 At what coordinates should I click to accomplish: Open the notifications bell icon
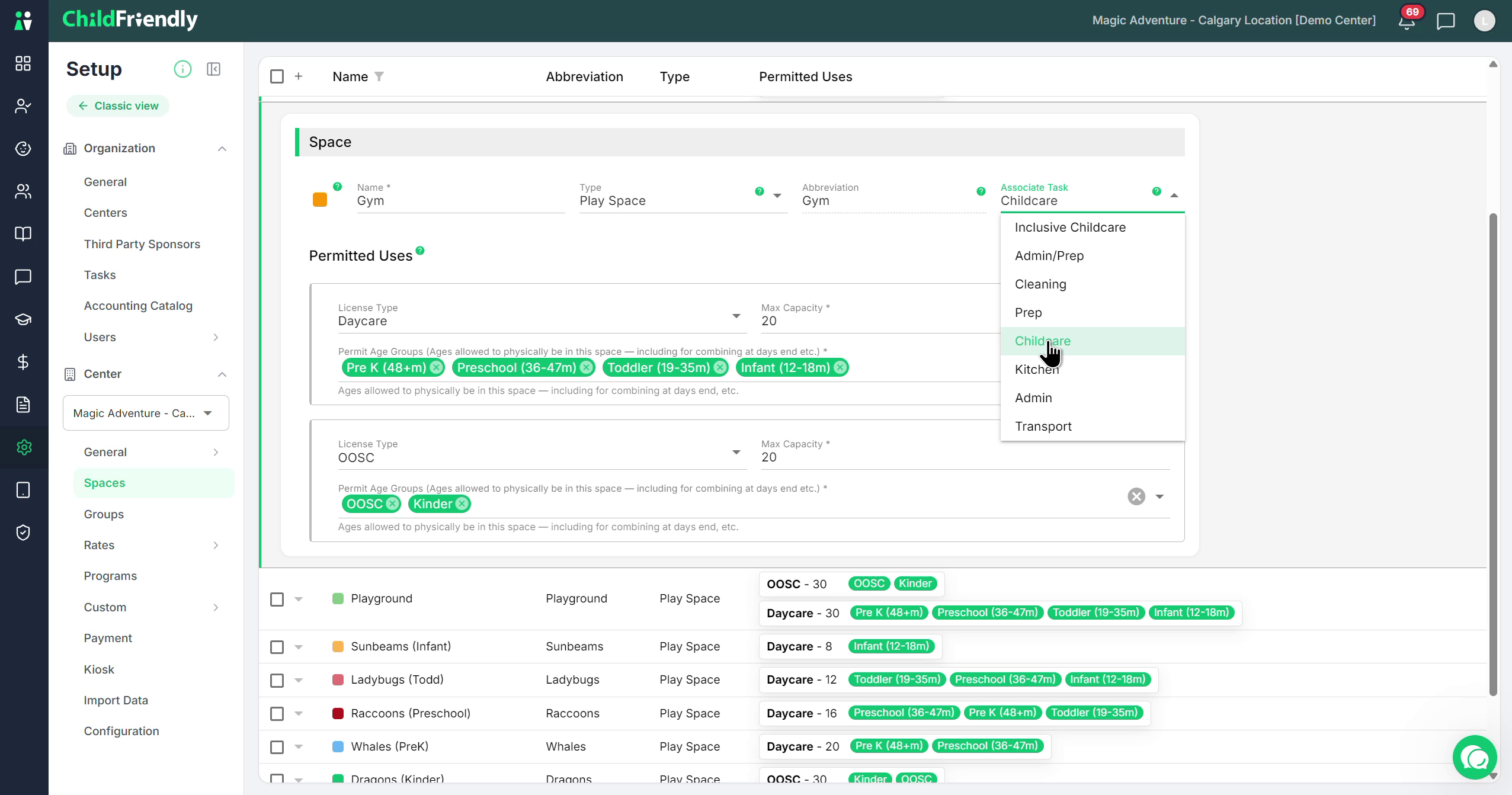[x=1407, y=21]
